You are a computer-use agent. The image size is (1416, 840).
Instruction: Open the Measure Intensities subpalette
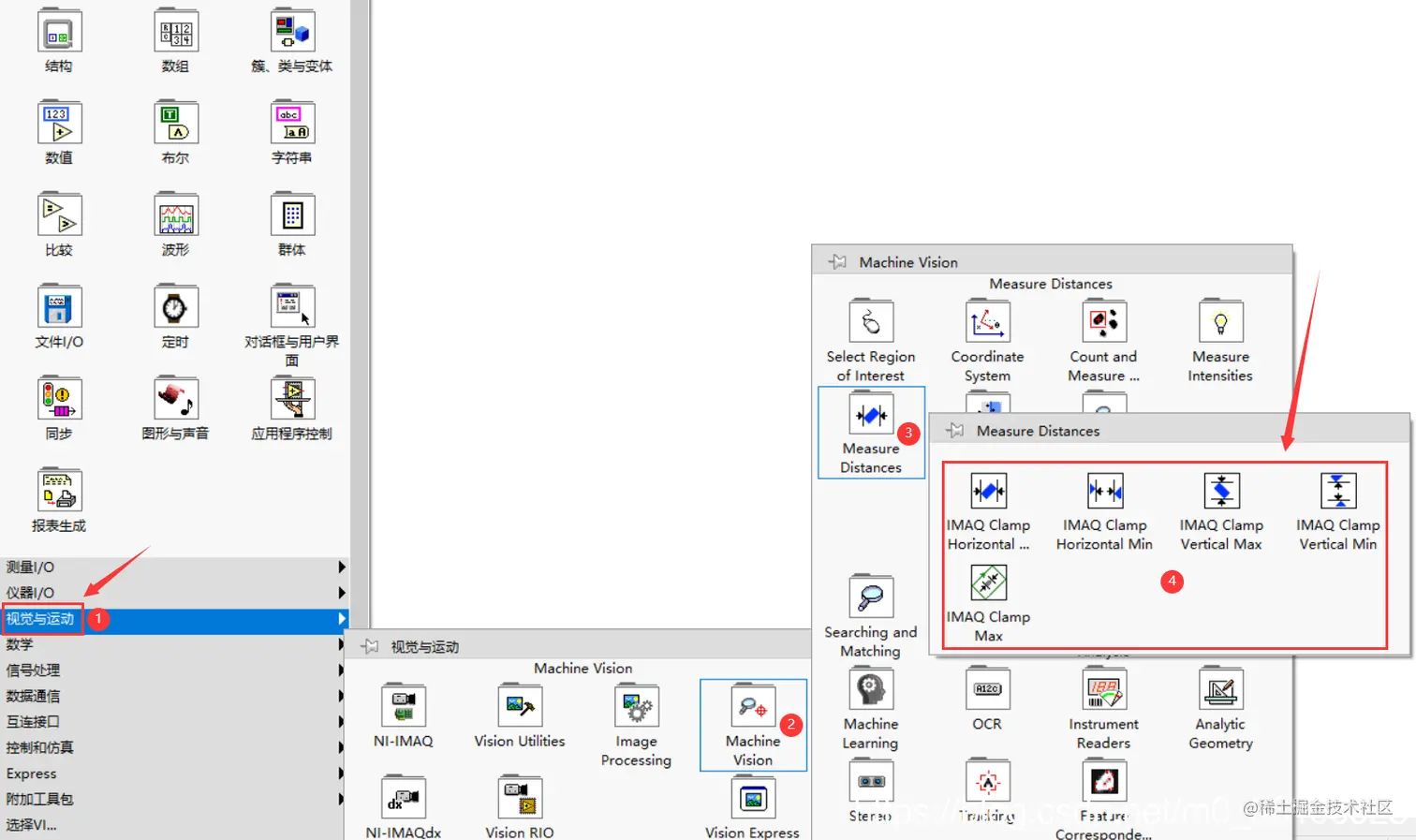click(x=1220, y=322)
